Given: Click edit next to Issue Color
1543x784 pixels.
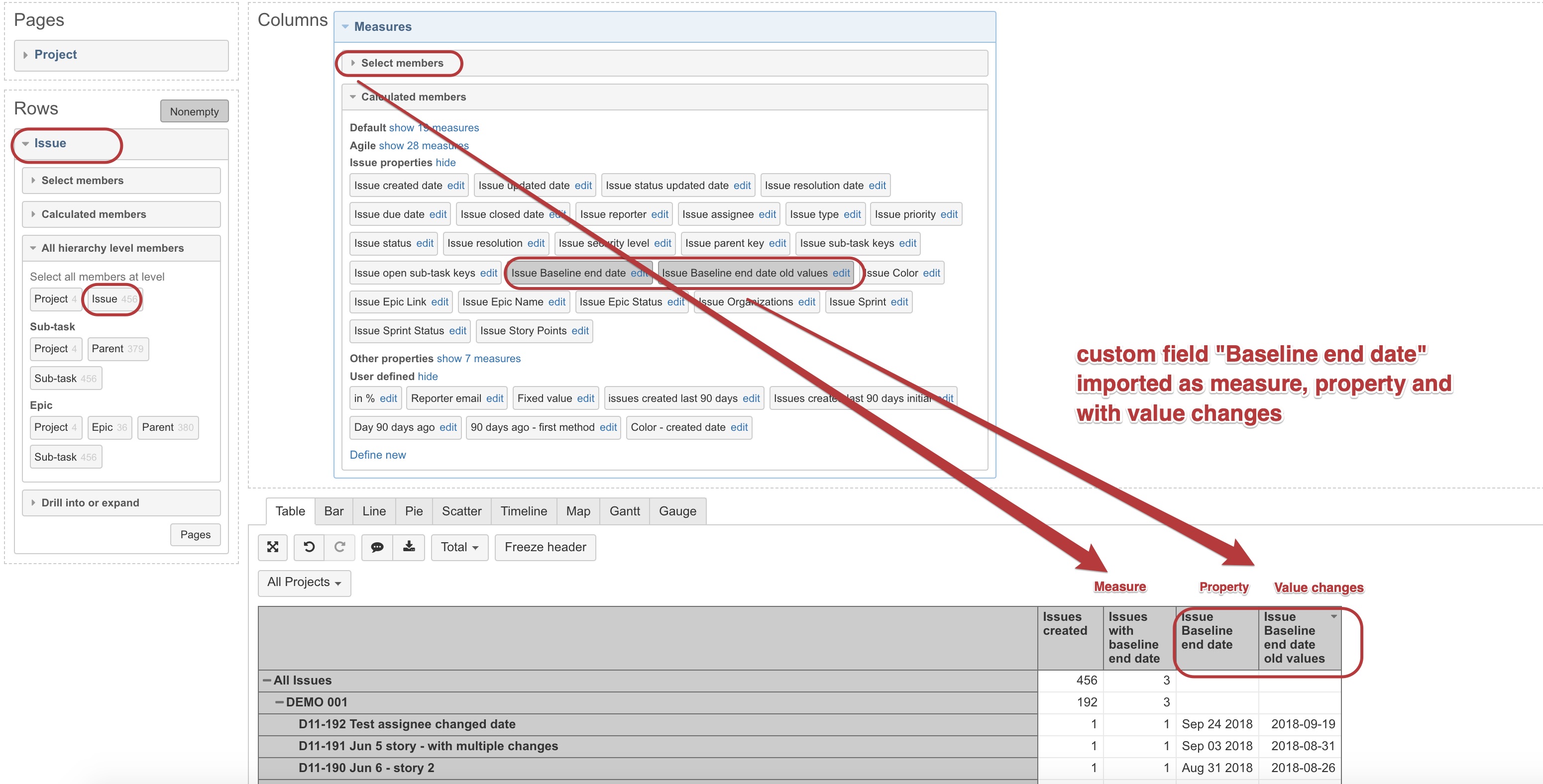Looking at the screenshot, I should coord(931,273).
